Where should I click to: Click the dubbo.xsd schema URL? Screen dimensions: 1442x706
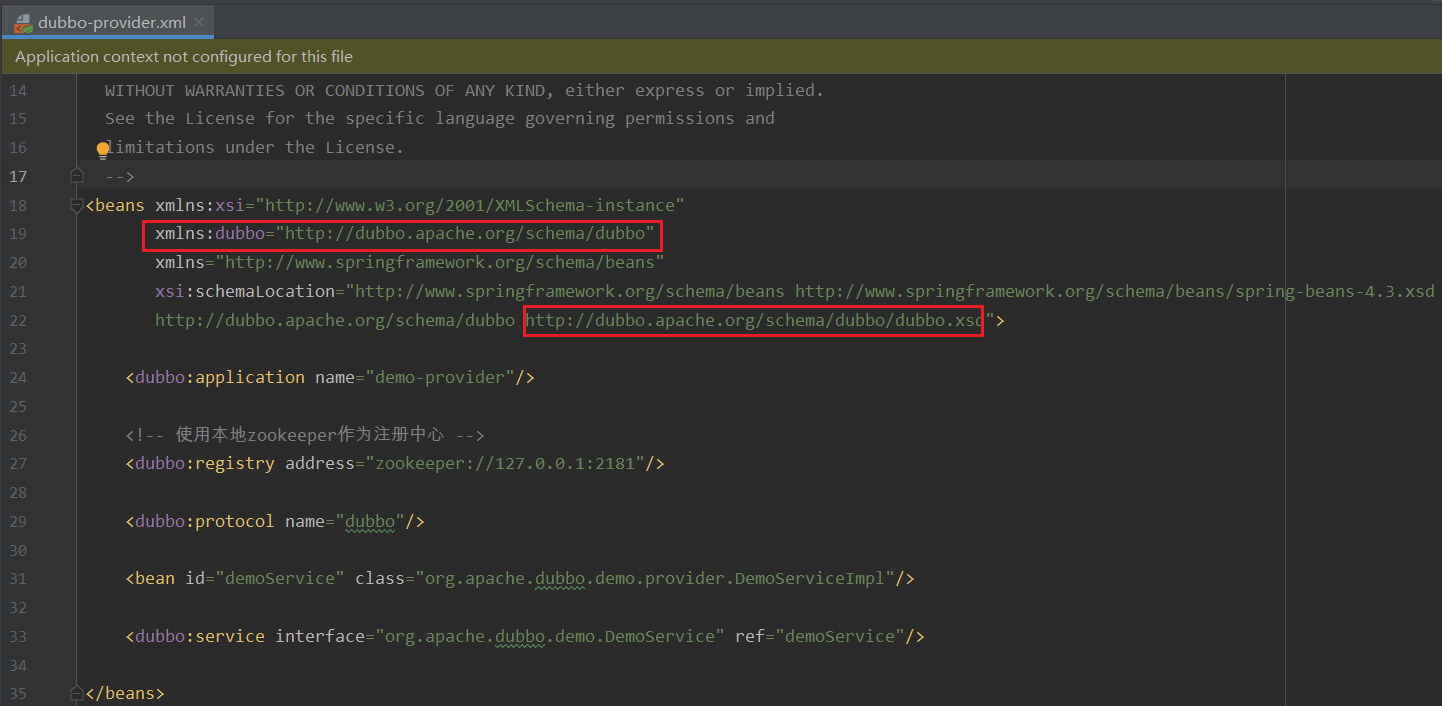click(755, 320)
